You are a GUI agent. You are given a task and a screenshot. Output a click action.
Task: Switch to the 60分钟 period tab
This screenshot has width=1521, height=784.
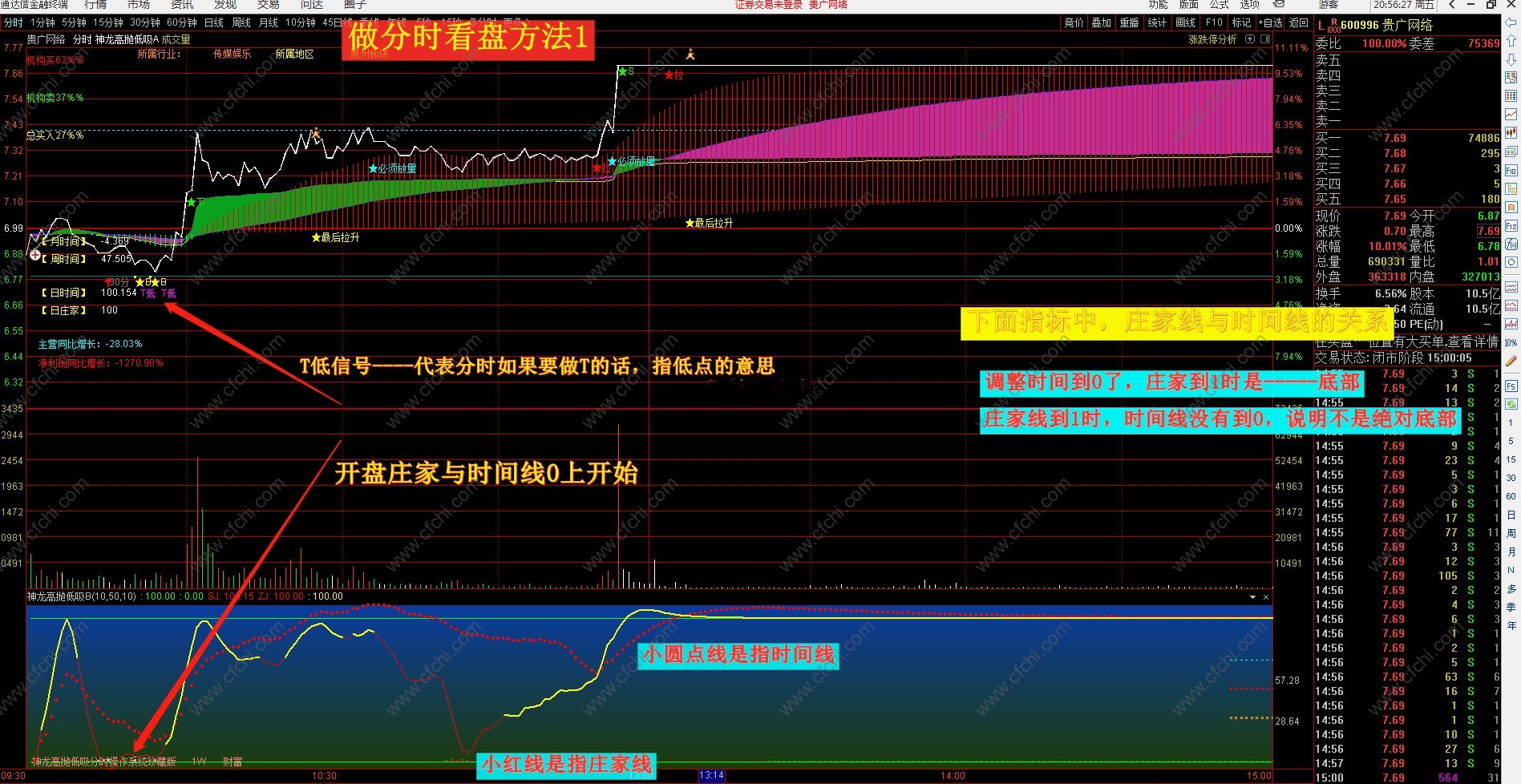[182, 22]
